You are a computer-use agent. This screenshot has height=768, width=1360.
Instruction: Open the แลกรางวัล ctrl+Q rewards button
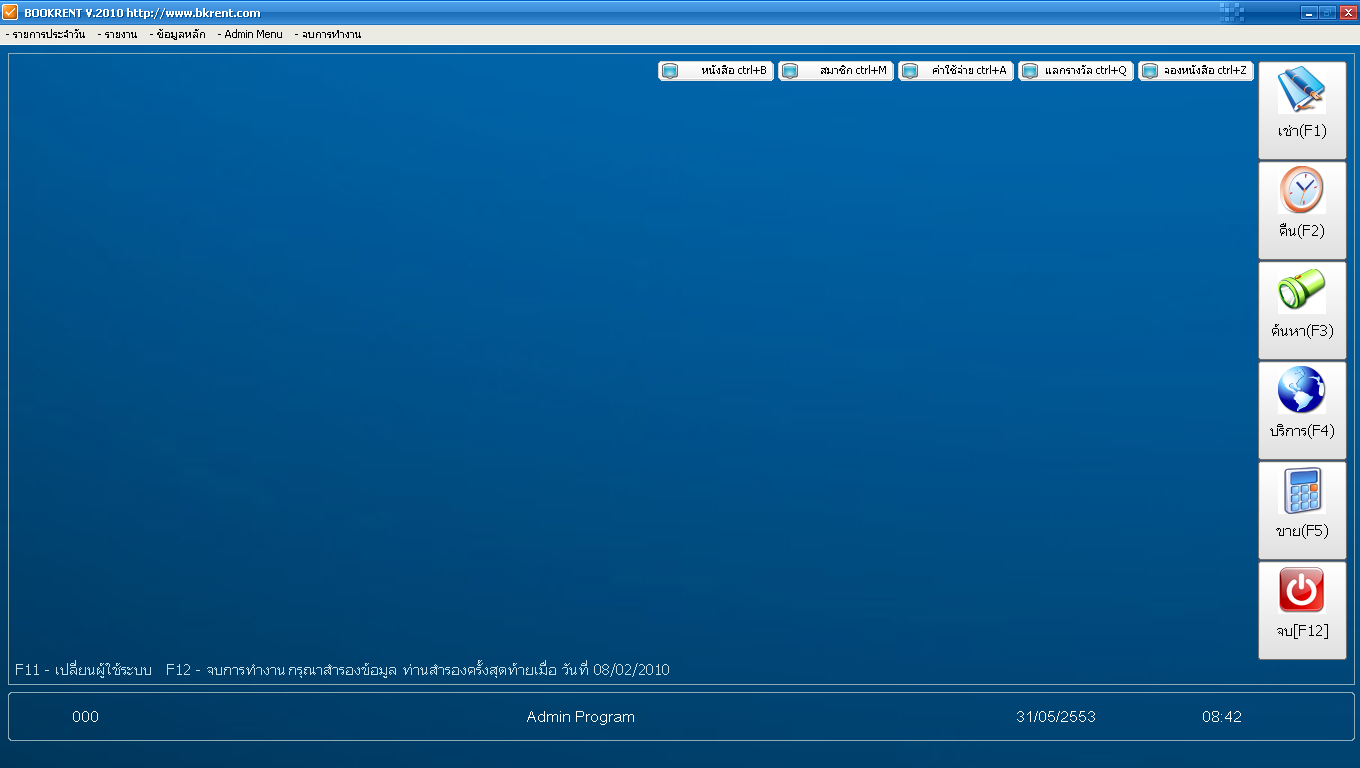click(x=1076, y=71)
